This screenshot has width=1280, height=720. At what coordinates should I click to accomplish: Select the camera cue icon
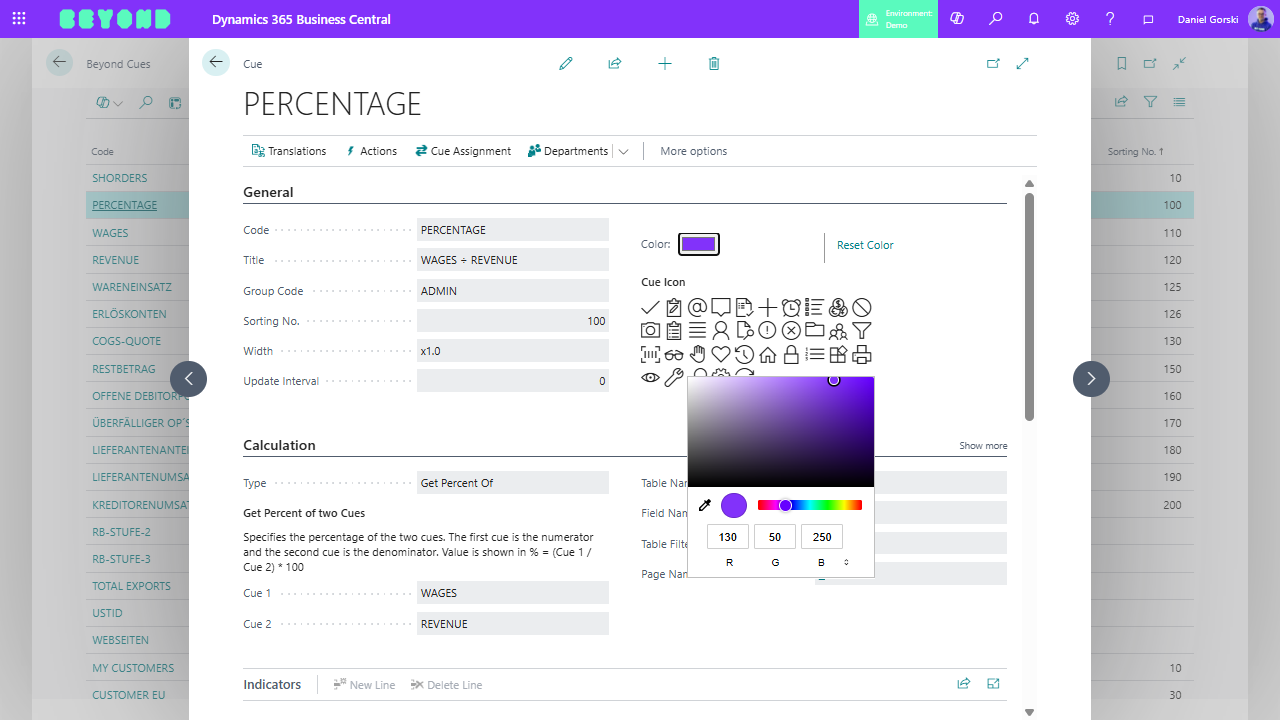(x=651, y=330)
